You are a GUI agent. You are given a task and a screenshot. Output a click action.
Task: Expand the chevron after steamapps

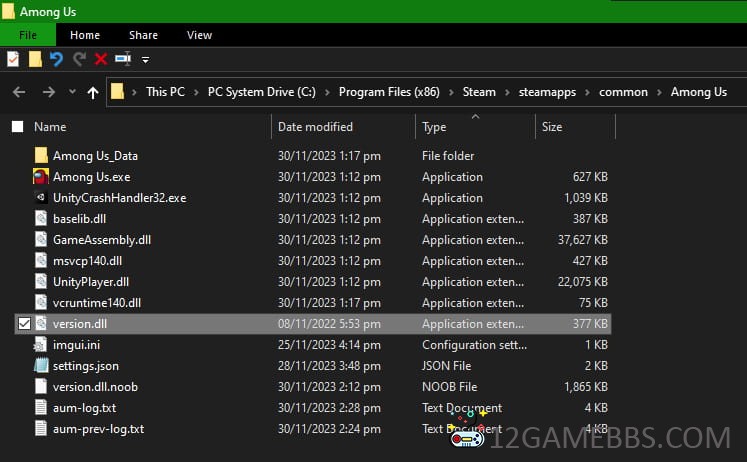point(587,92)
